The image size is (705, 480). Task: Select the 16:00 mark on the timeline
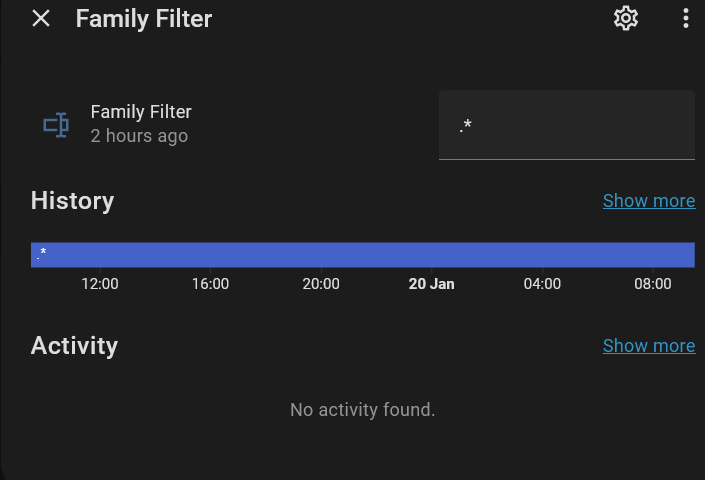pyautogui.click(x=210, y=284)
